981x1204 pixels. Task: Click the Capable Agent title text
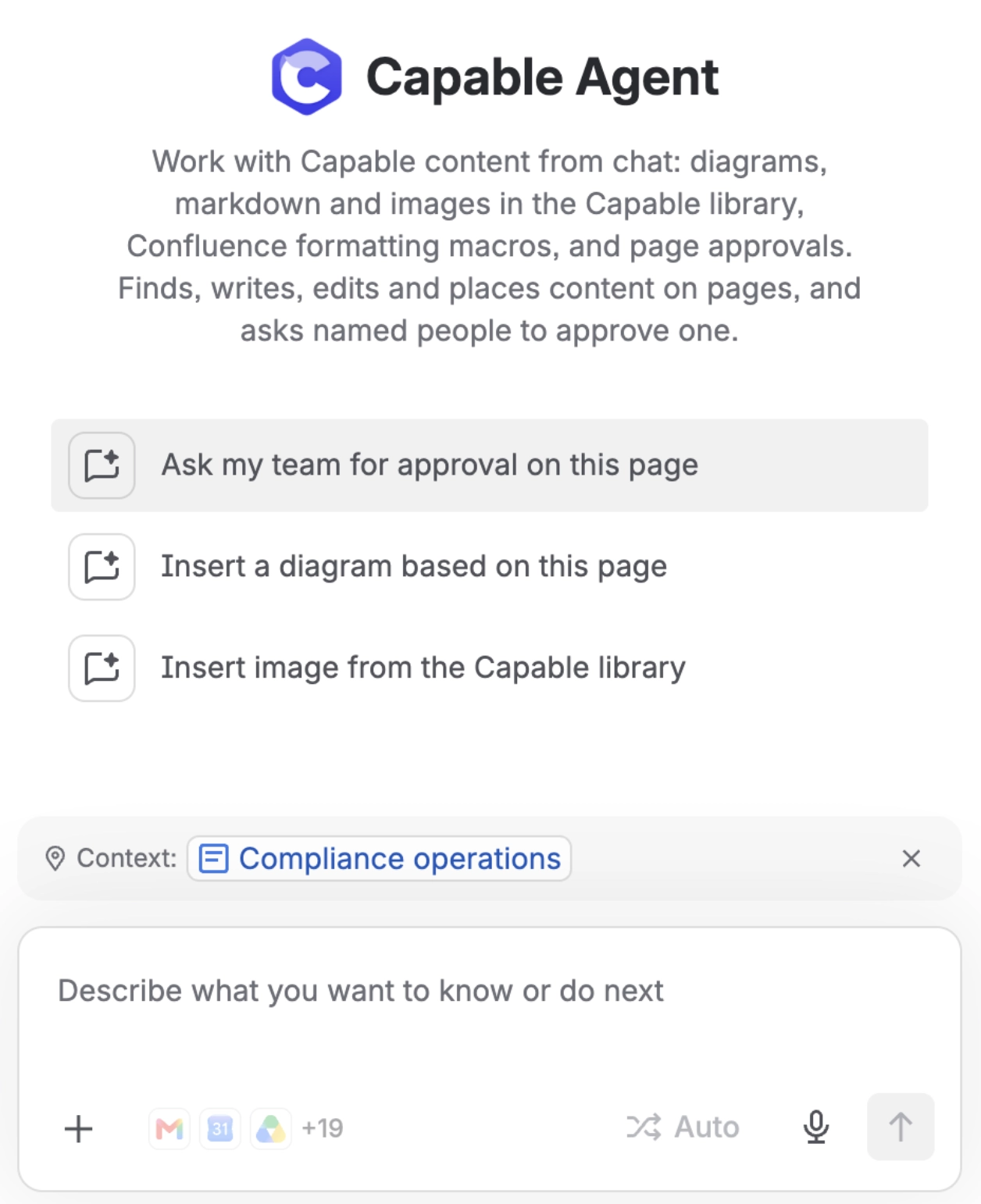pyautogui.click(x=542, y=77)
